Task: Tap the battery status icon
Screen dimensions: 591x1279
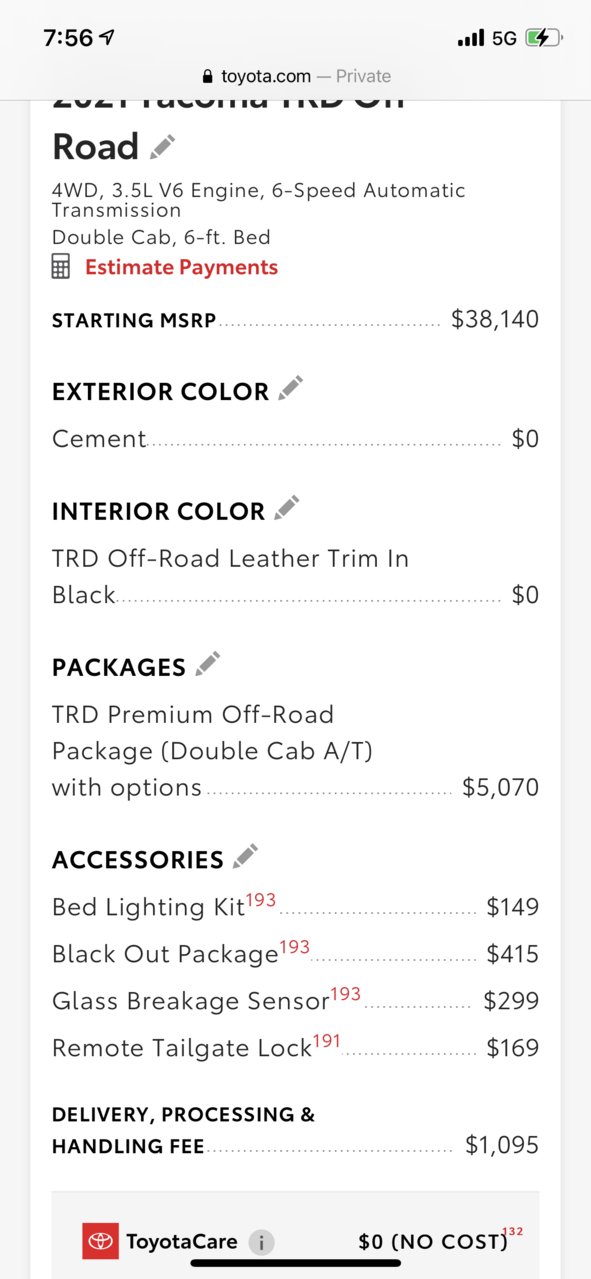Action: tap(544, 38)
